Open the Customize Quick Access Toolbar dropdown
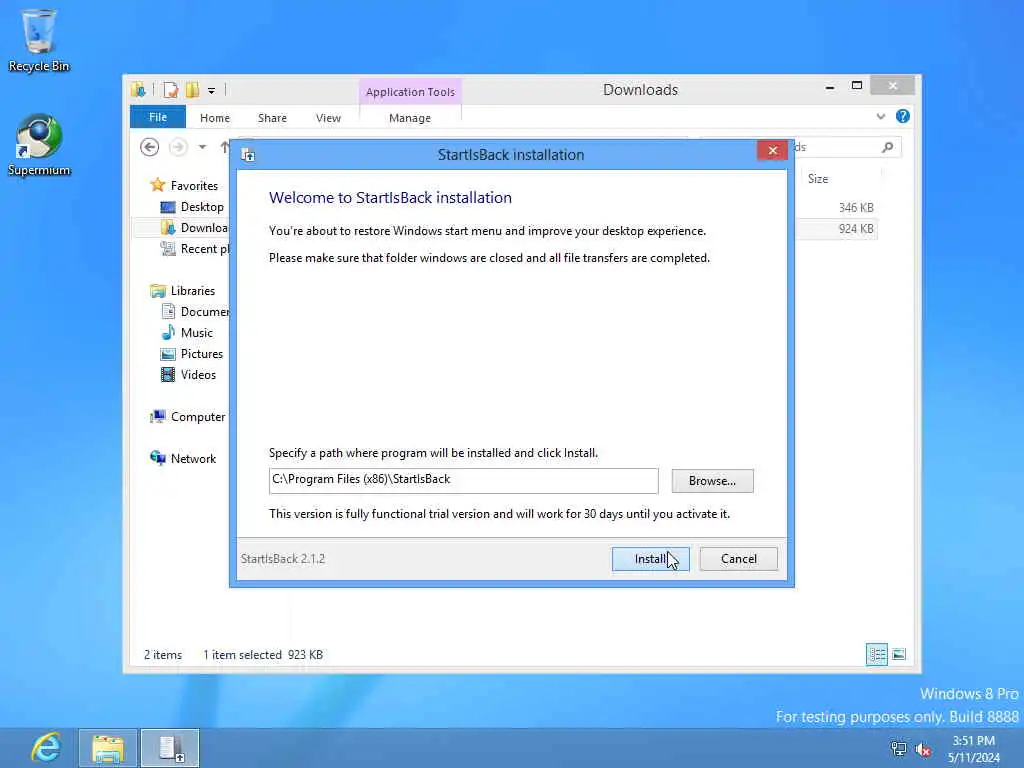 [x=212, y=91]
